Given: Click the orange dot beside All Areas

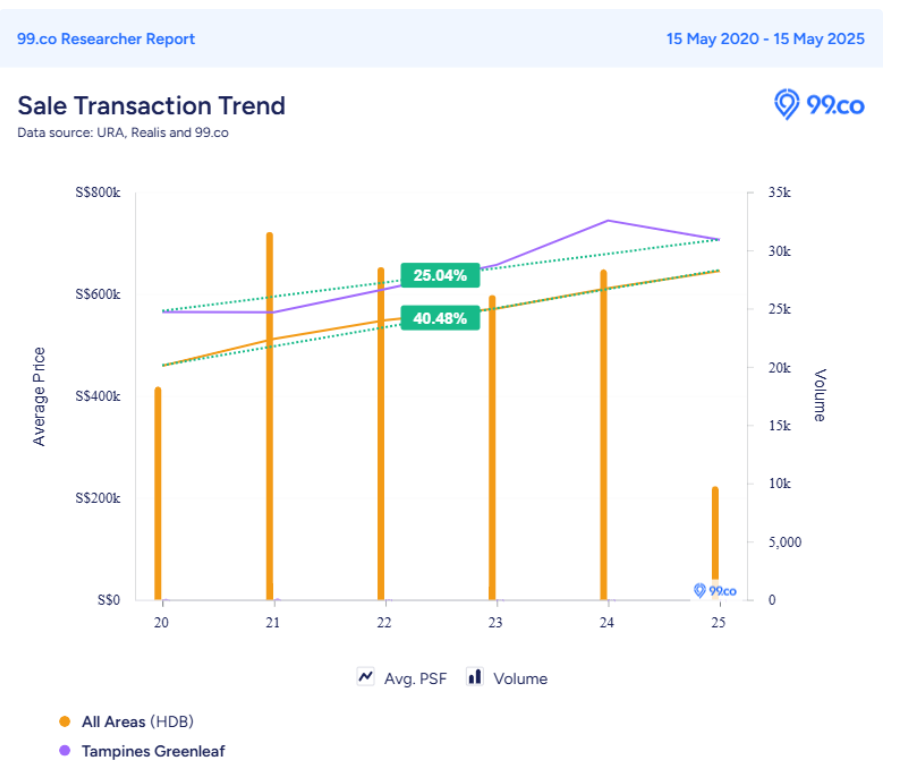Looking at the screenshot, I should (65, 721).
